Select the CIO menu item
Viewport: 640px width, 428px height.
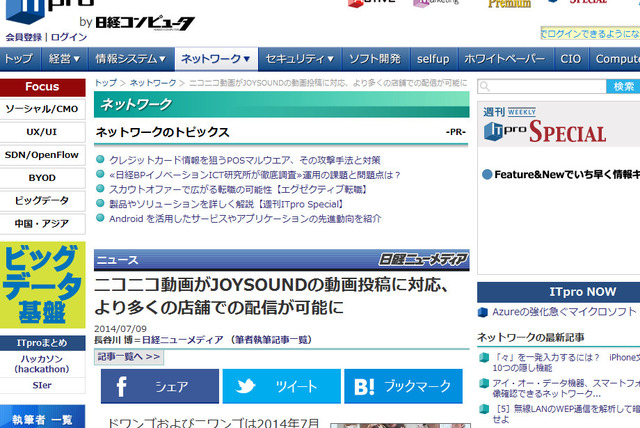click(571, 59)
